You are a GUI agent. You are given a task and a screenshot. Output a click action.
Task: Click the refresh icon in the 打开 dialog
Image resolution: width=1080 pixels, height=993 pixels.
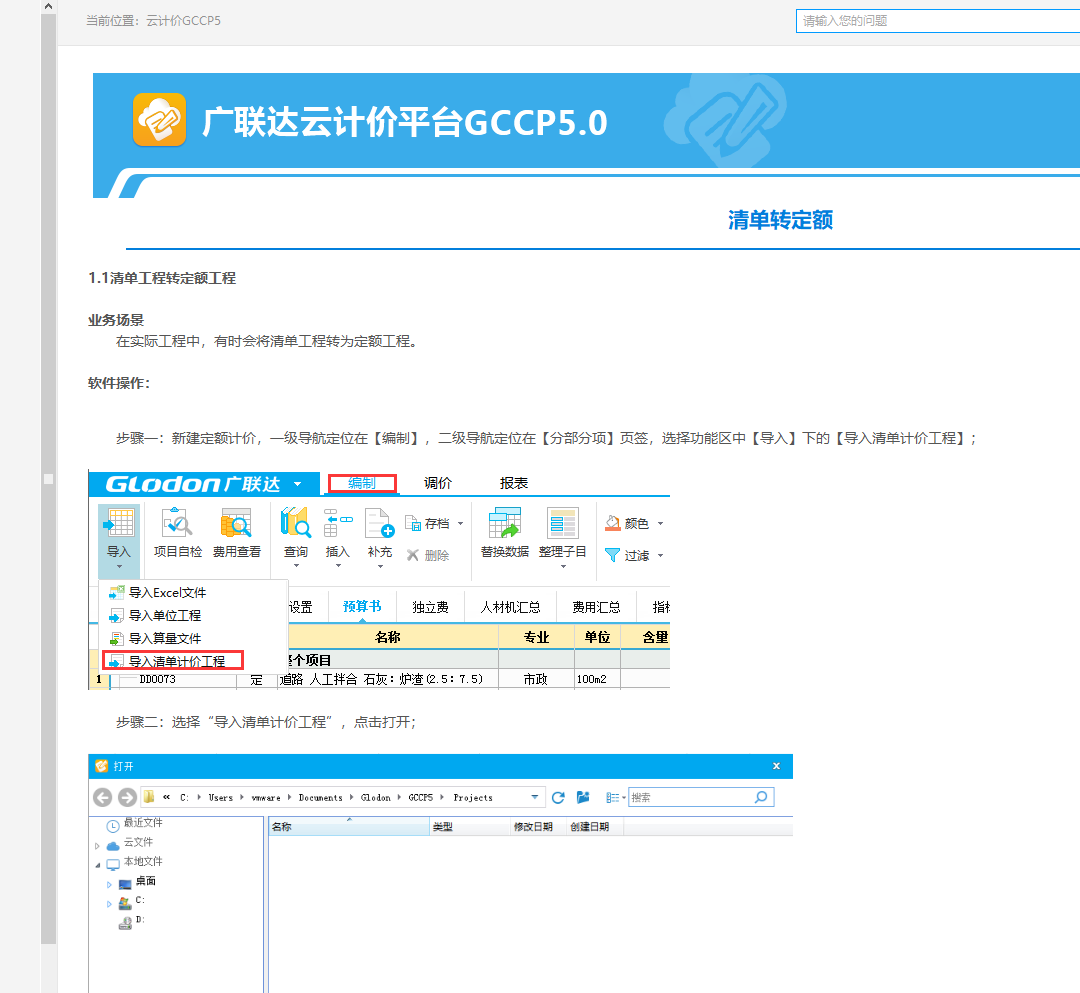pyautogui.click(x=559, y=797)
